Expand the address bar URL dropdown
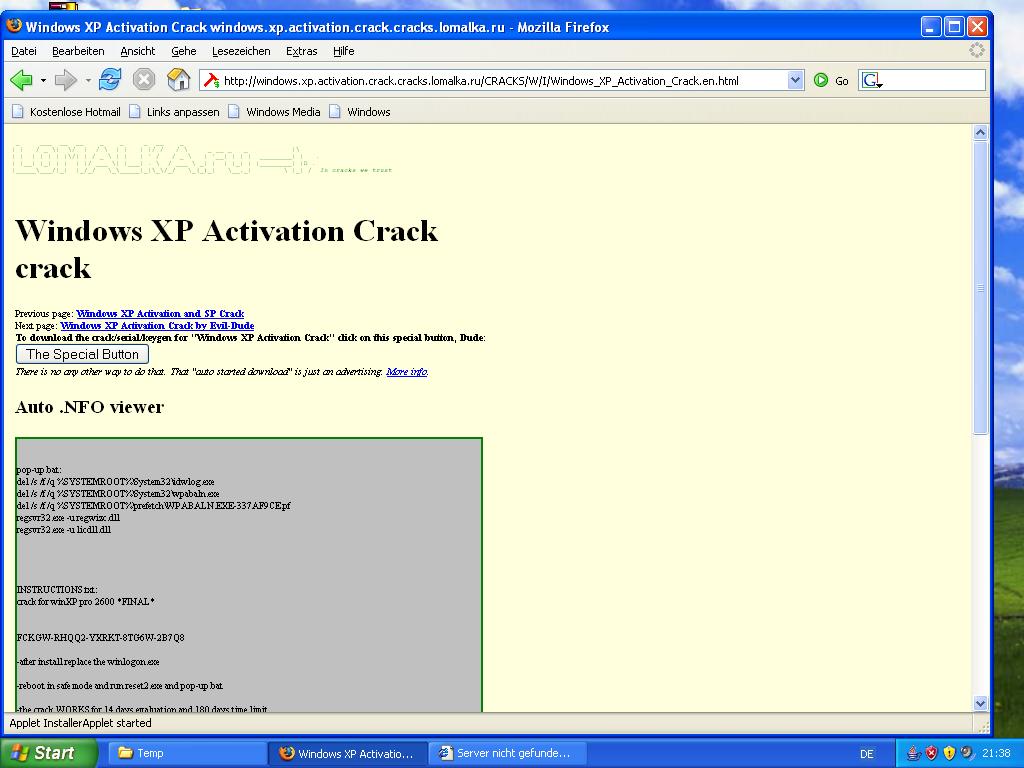Screen dimensions: 1024x768 pyautogui.click(x=795, y=80)
